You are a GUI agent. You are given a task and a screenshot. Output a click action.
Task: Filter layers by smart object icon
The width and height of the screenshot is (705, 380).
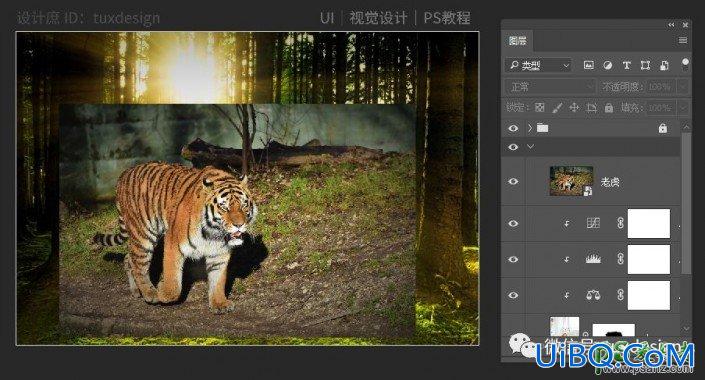pyautogui.click(x=664, y=65)
